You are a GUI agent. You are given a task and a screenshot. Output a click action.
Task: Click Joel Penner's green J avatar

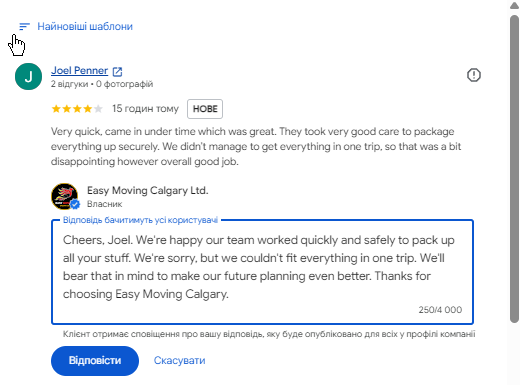[x=29, y=76]
